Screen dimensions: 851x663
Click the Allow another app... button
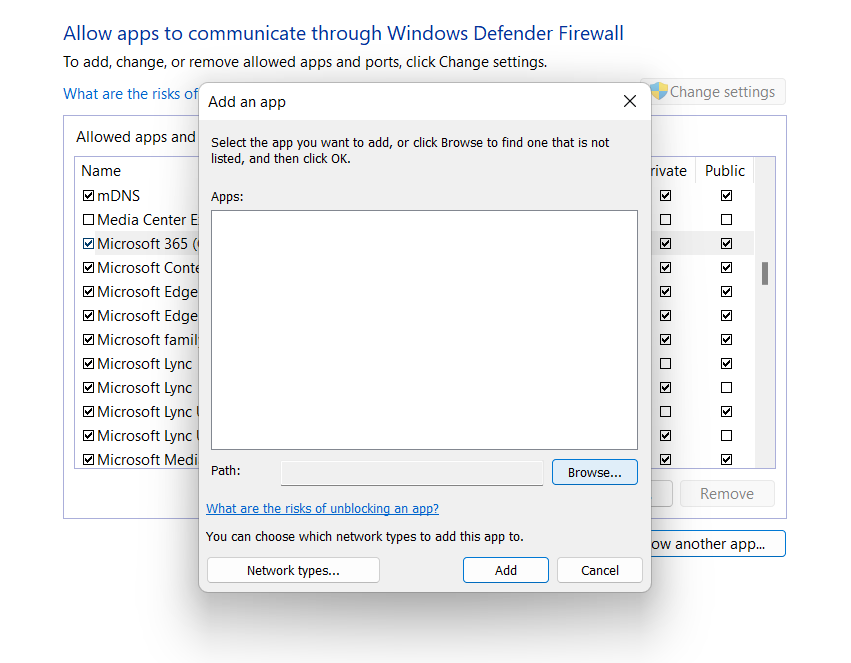tap(717, 544)
